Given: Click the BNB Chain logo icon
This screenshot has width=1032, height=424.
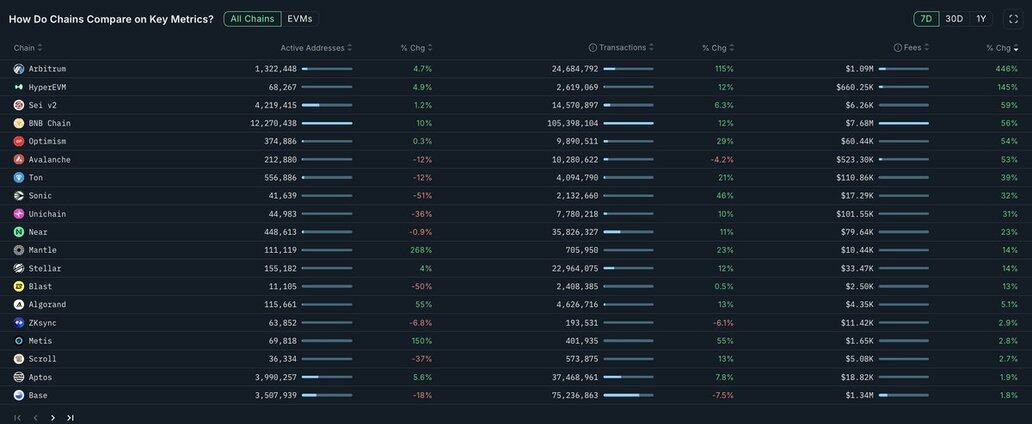Looking at the screenshot, I should (x=19, y=123).
